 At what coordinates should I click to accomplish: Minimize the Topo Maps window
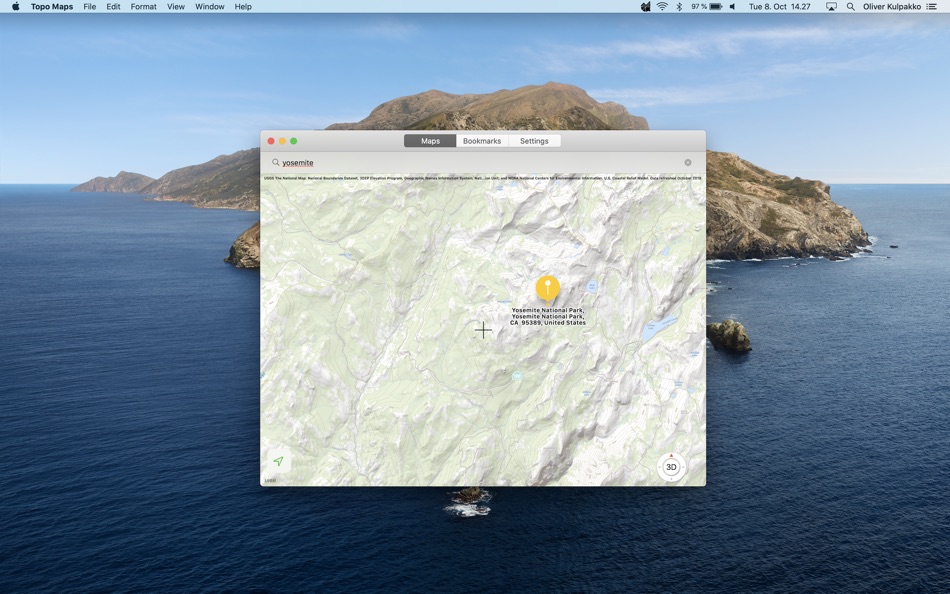tap(282, 141)
